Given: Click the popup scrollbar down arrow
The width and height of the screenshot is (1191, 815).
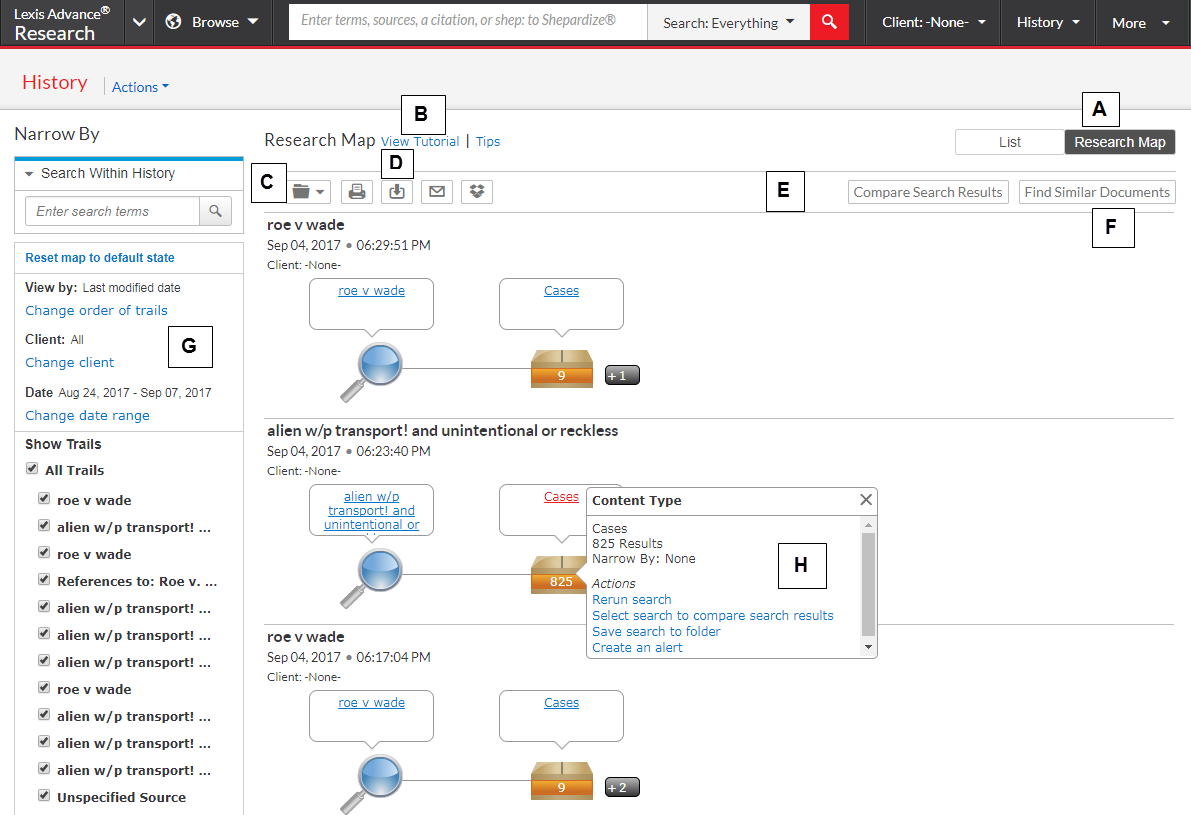Looking at the screenshot, I should [868, 647].
